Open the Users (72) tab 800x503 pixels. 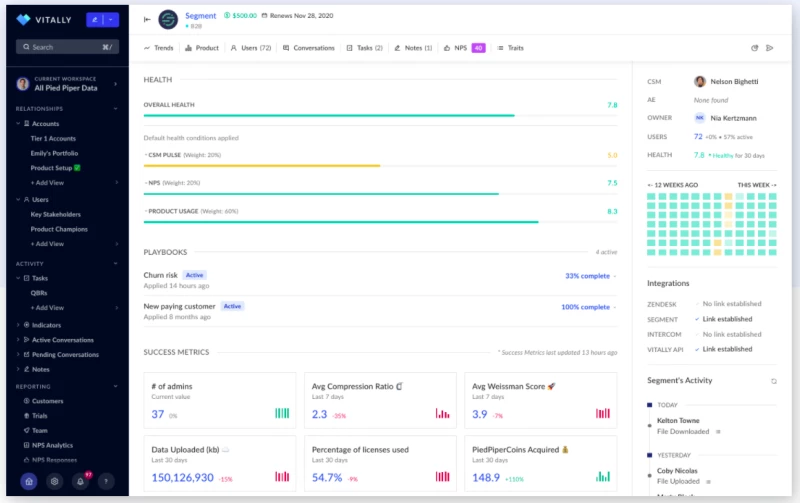tap(250, 48)
